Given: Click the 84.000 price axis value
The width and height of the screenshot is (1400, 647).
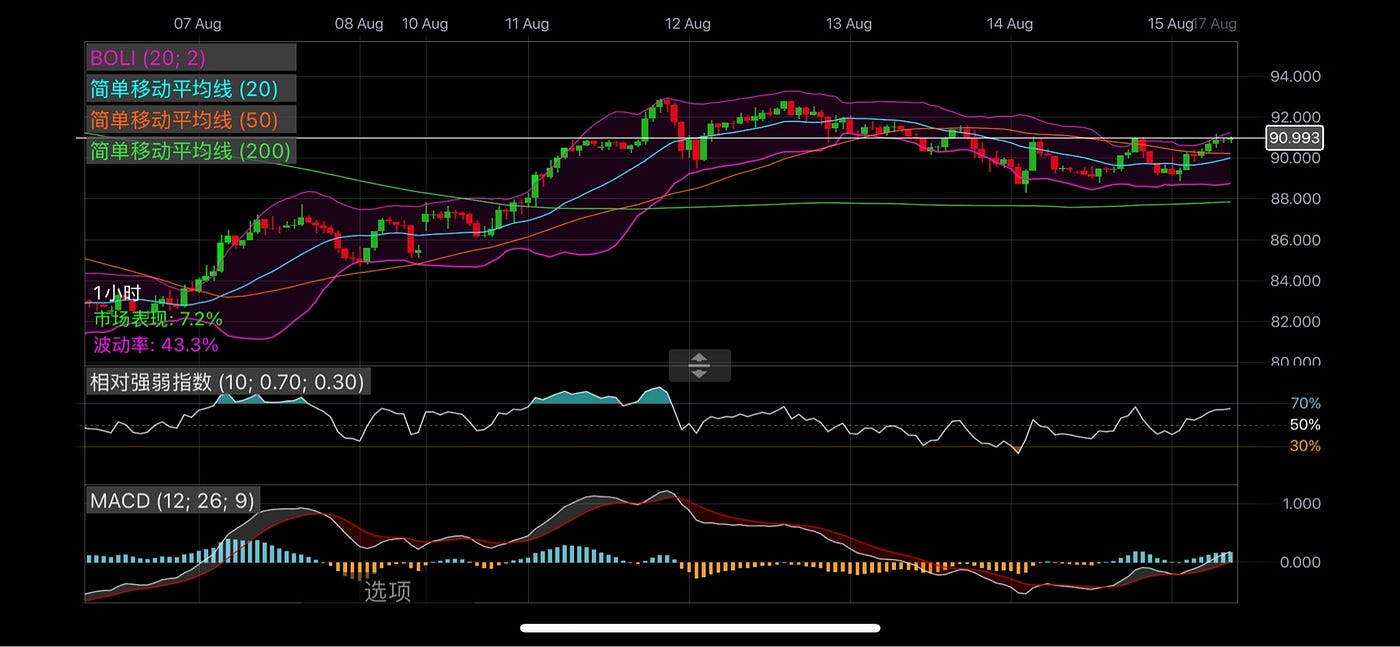Looking at the screenshot, I should [x=1295, y=281].
